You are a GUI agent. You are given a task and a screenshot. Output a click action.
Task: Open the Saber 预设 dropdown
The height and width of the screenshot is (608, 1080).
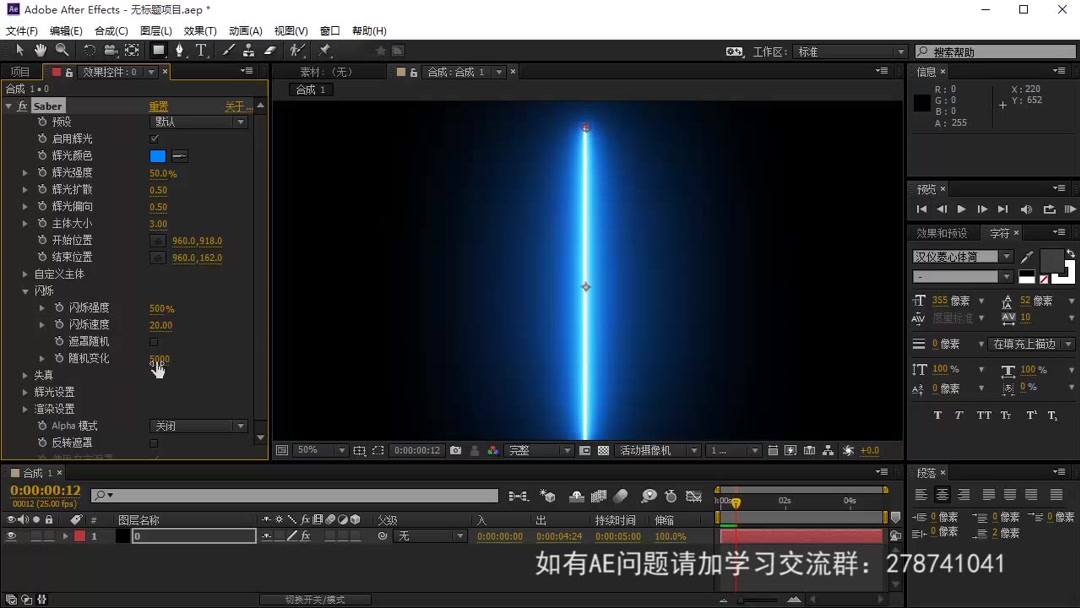click(197, 121)
